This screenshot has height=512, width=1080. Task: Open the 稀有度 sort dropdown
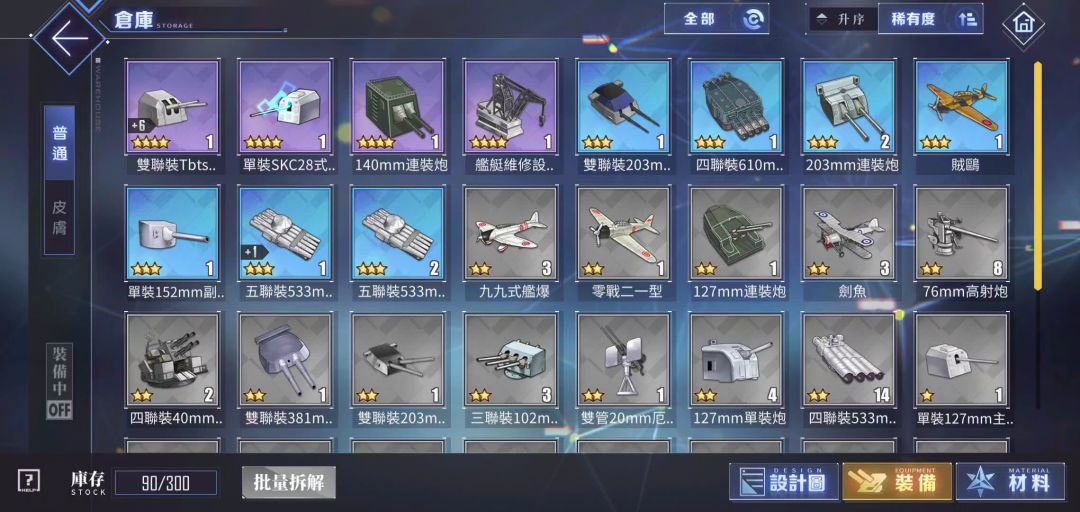(931, 19)
